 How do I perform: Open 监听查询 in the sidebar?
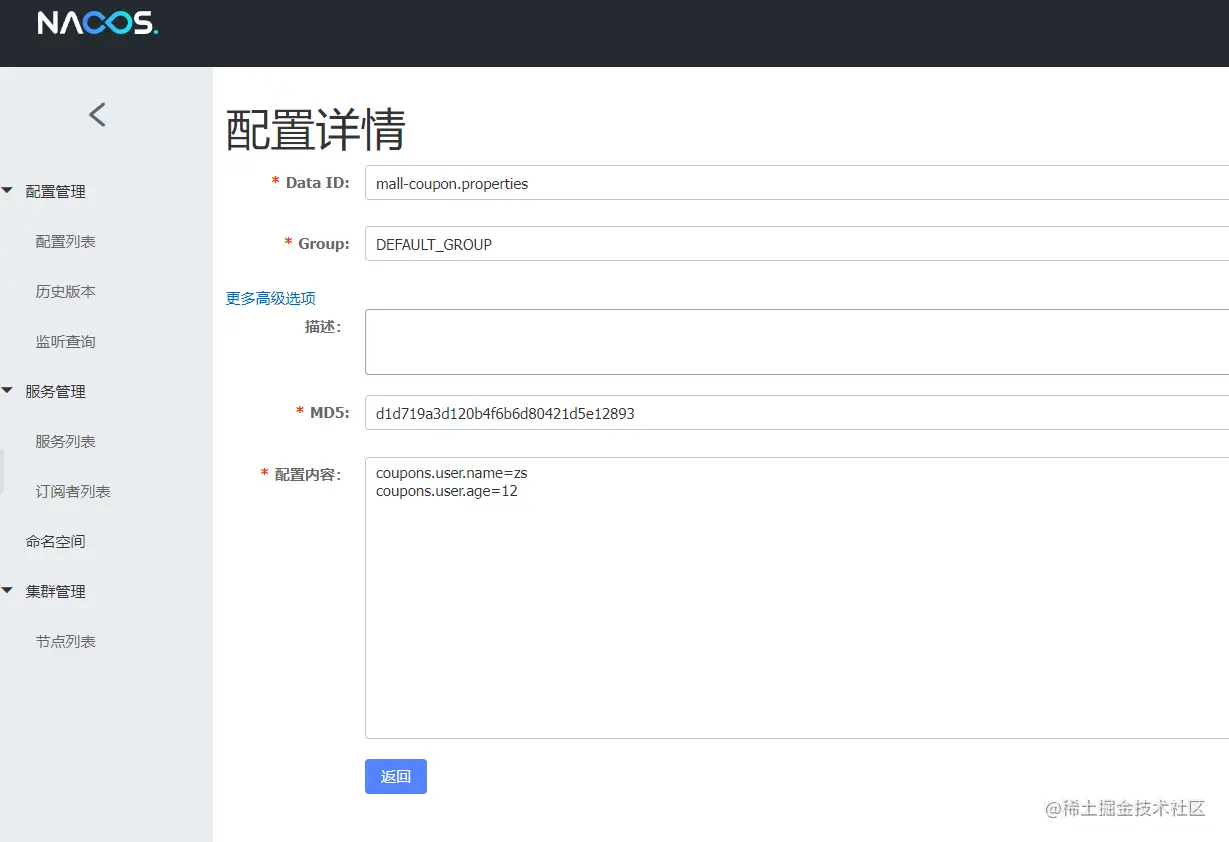click(x=66, y=342)
